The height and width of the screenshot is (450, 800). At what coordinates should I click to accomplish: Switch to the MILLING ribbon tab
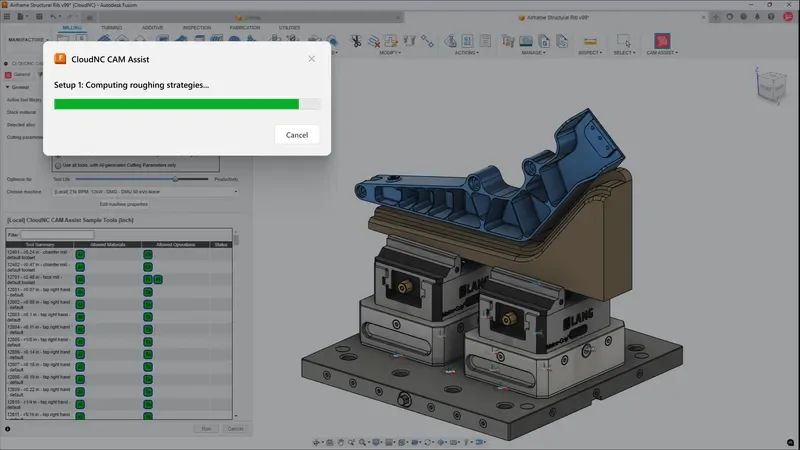(x=72, y=28)
